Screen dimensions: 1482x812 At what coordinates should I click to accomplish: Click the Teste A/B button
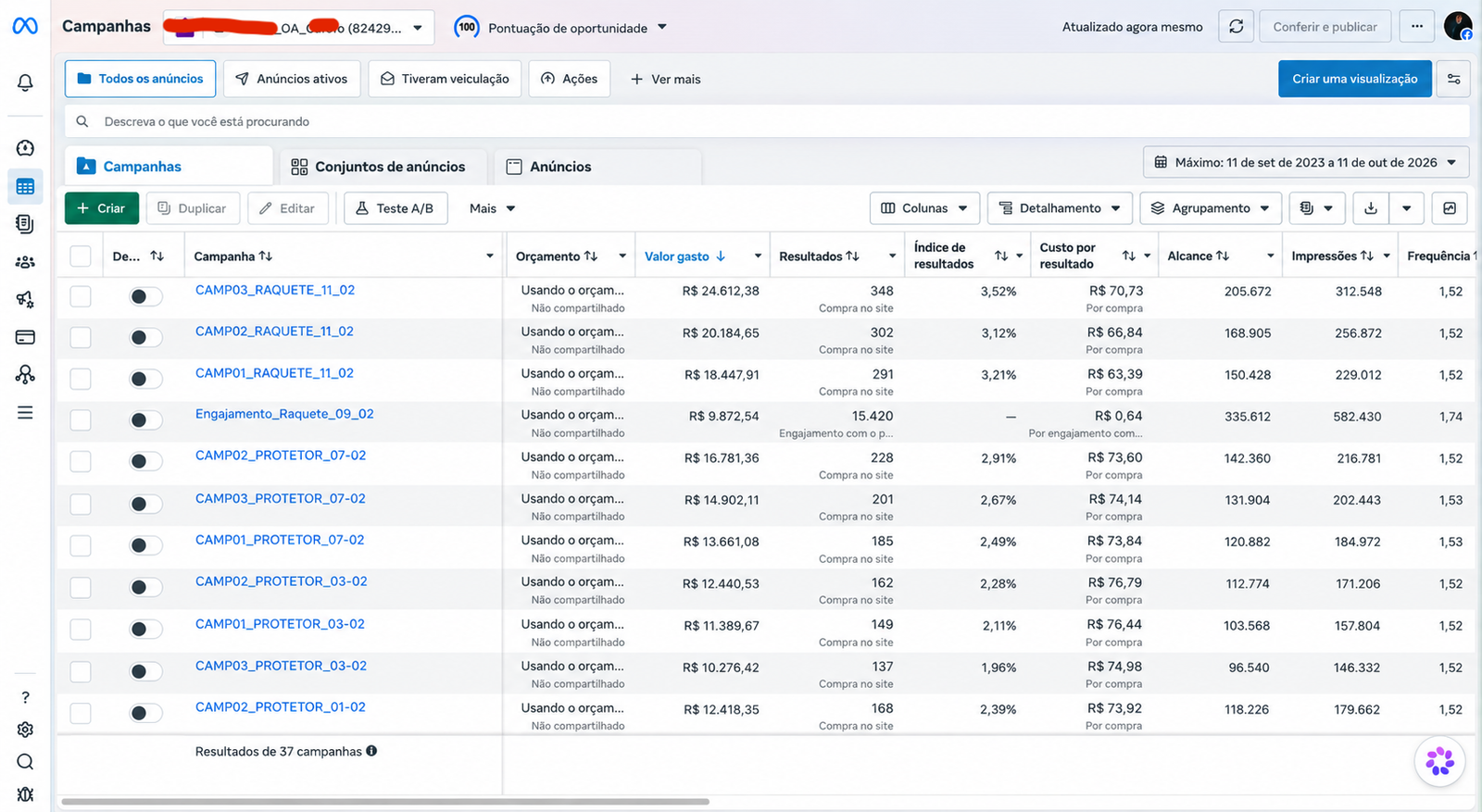[396, 208]
